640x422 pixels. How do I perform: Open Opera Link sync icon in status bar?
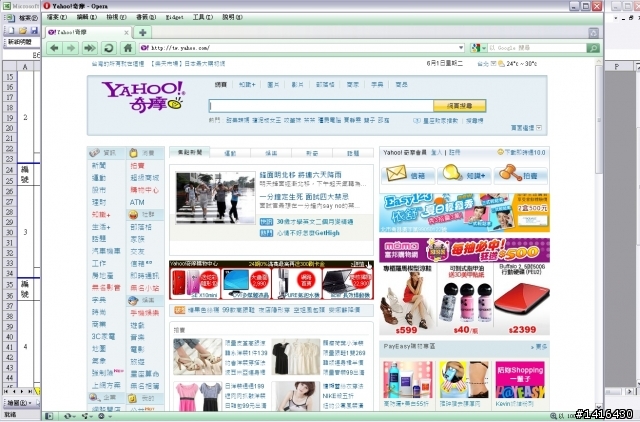69,416
